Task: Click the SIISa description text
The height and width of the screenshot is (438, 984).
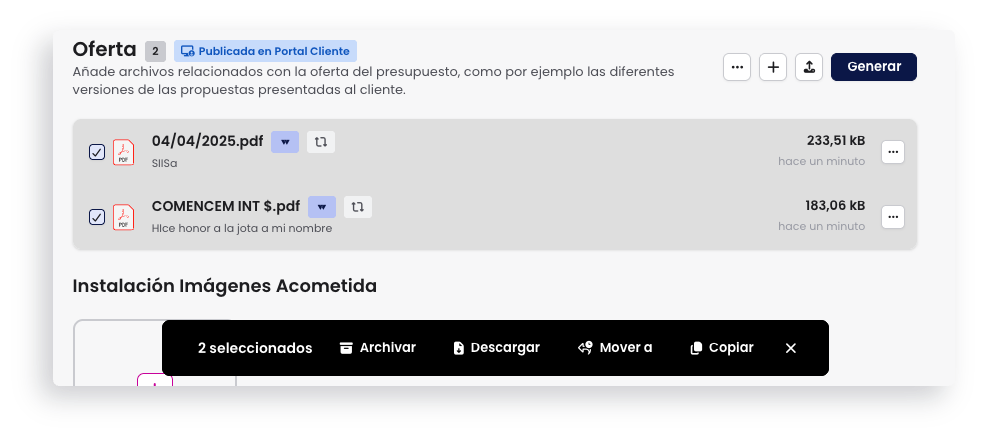Action: [164, 163]
